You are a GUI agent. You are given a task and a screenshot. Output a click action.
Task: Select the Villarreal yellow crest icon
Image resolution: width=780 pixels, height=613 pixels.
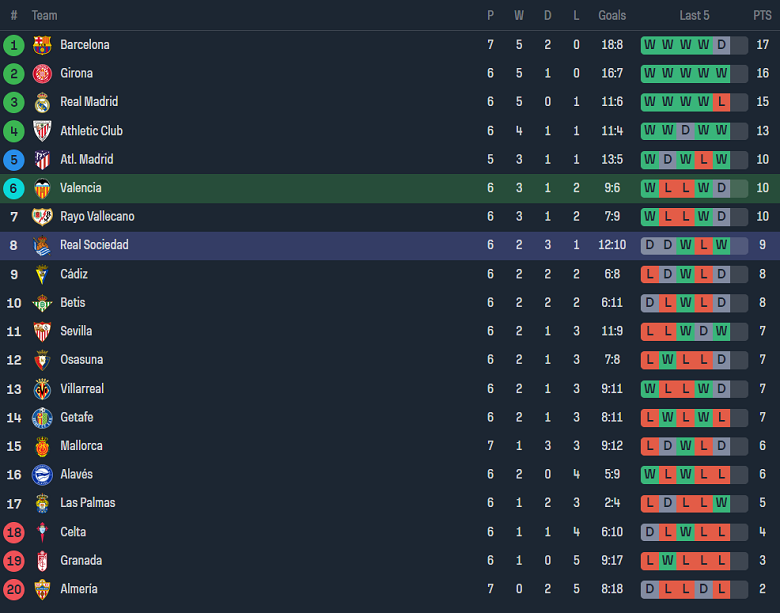[42, 389]
